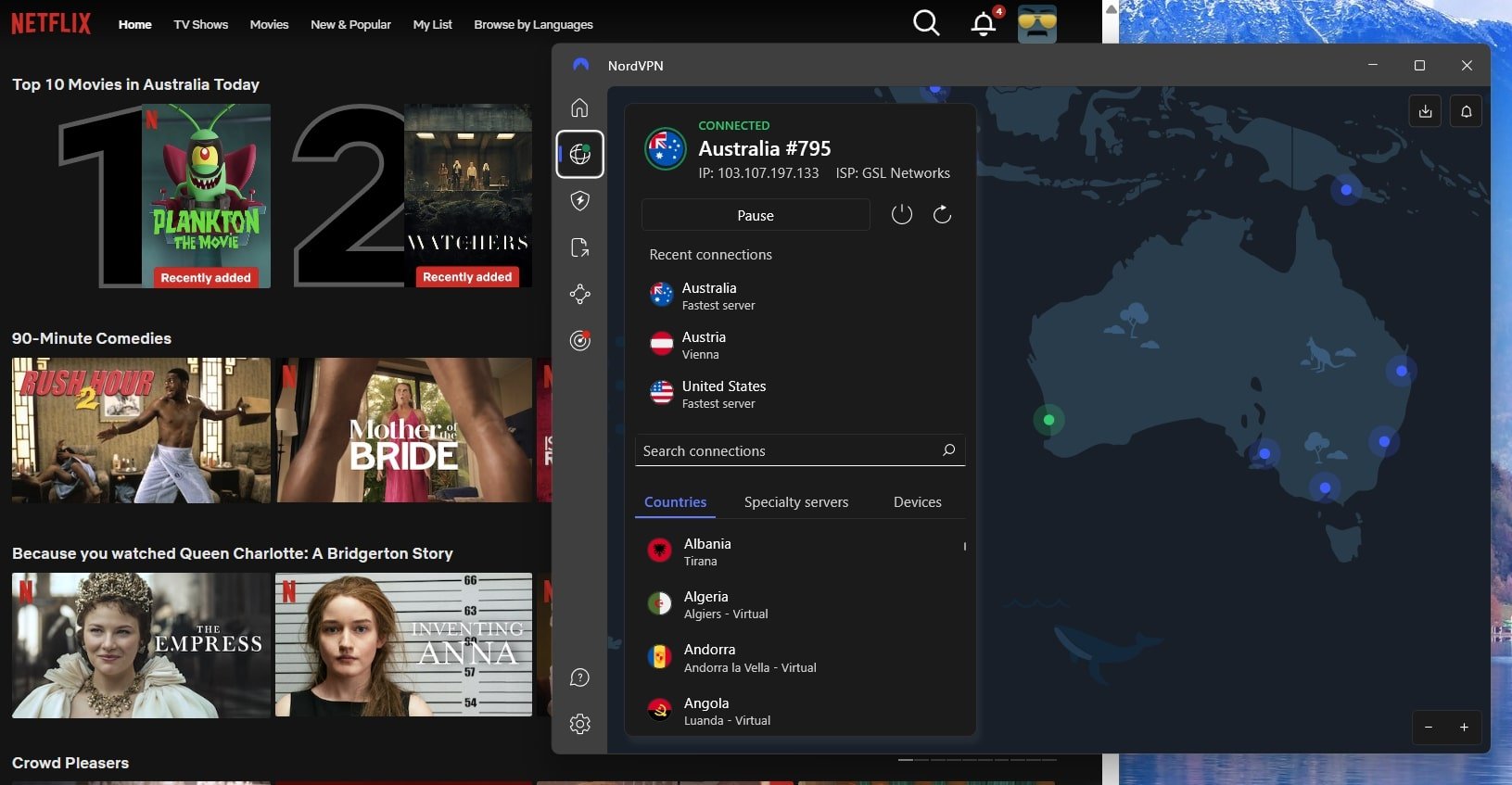
Task: Open Netflix New & Popular
Action: pos(350,24)
